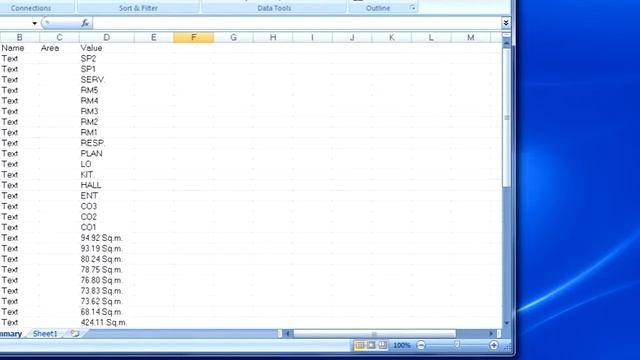640x360 pixels.
Task: Open the Name Box dropdown arrow
Action: coord(34,23)
